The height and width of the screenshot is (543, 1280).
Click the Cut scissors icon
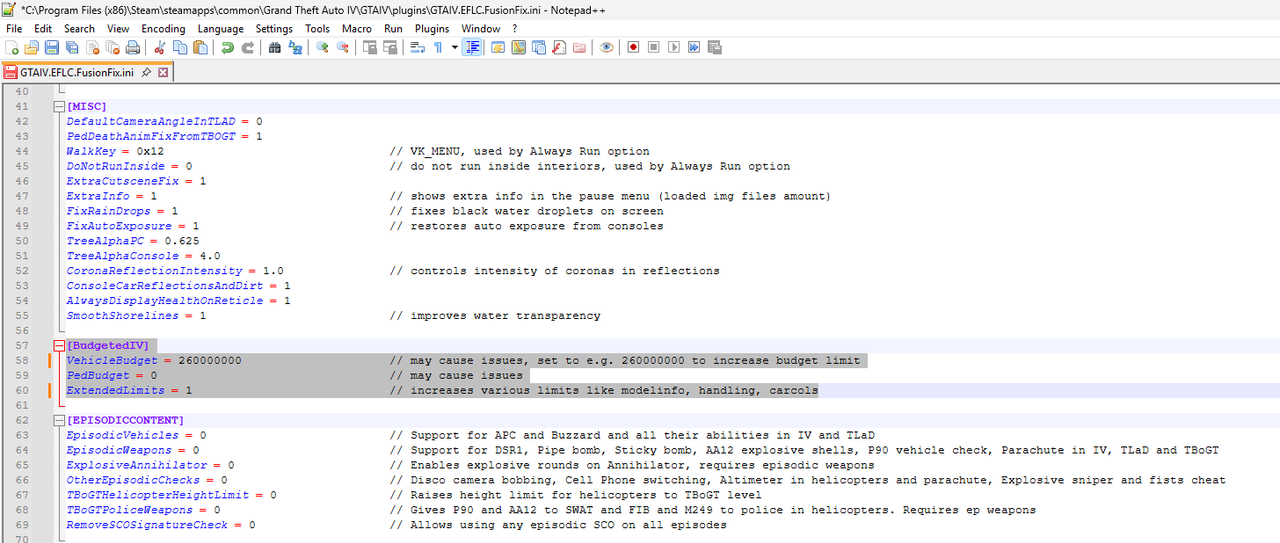pyautogui.click(x=159, y=47)
